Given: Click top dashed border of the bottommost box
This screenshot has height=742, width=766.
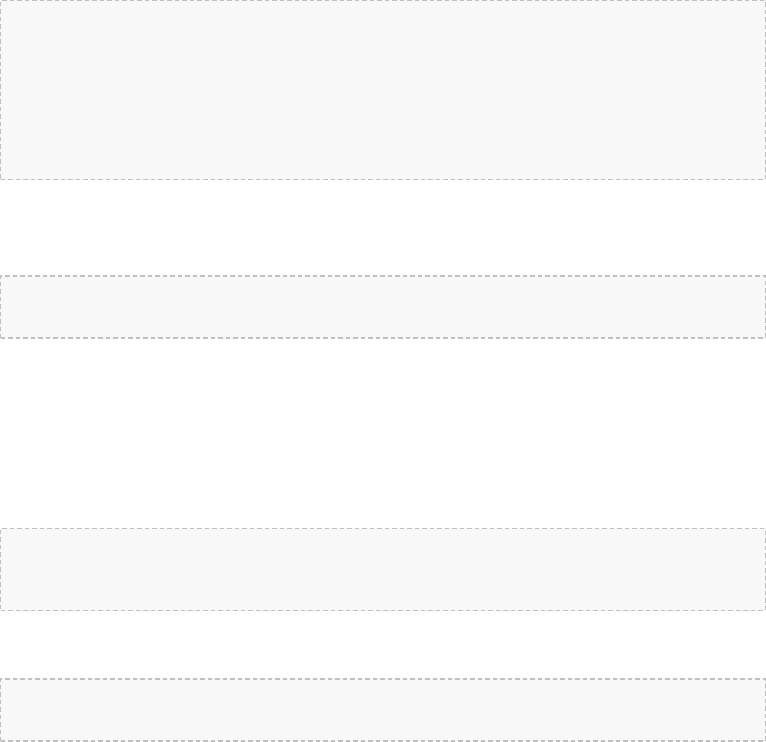Looking at the screenshot, I should [383, 678].
